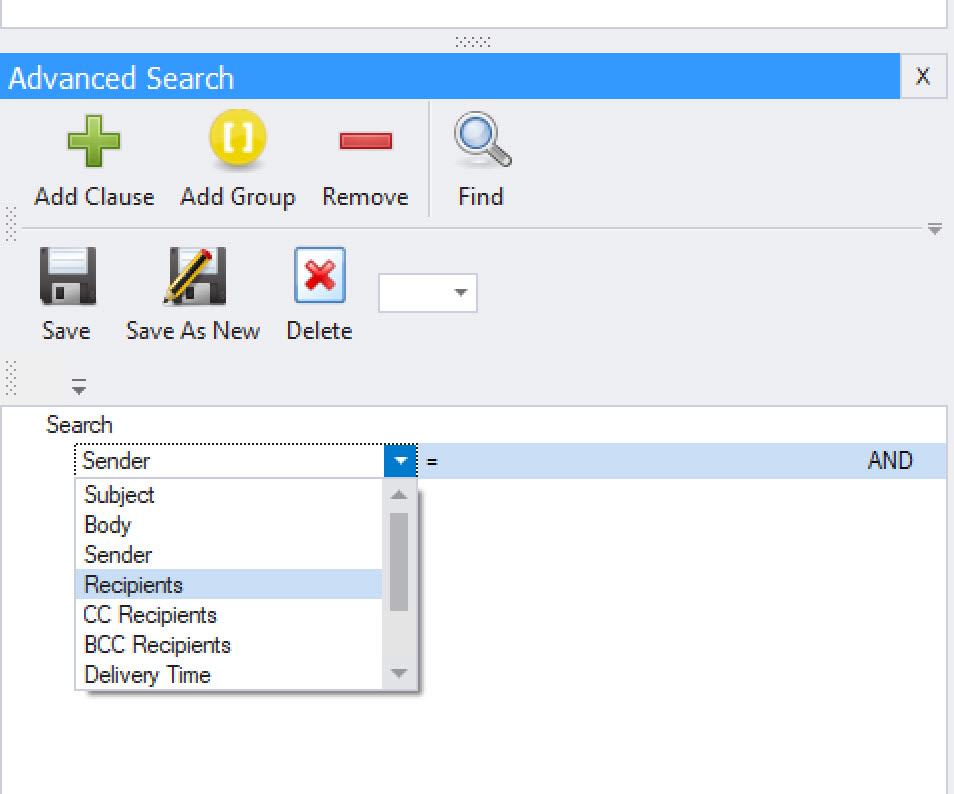954x794 pixels.
Task: Click the green plus Add Clause icon
Action: point(94,141)
